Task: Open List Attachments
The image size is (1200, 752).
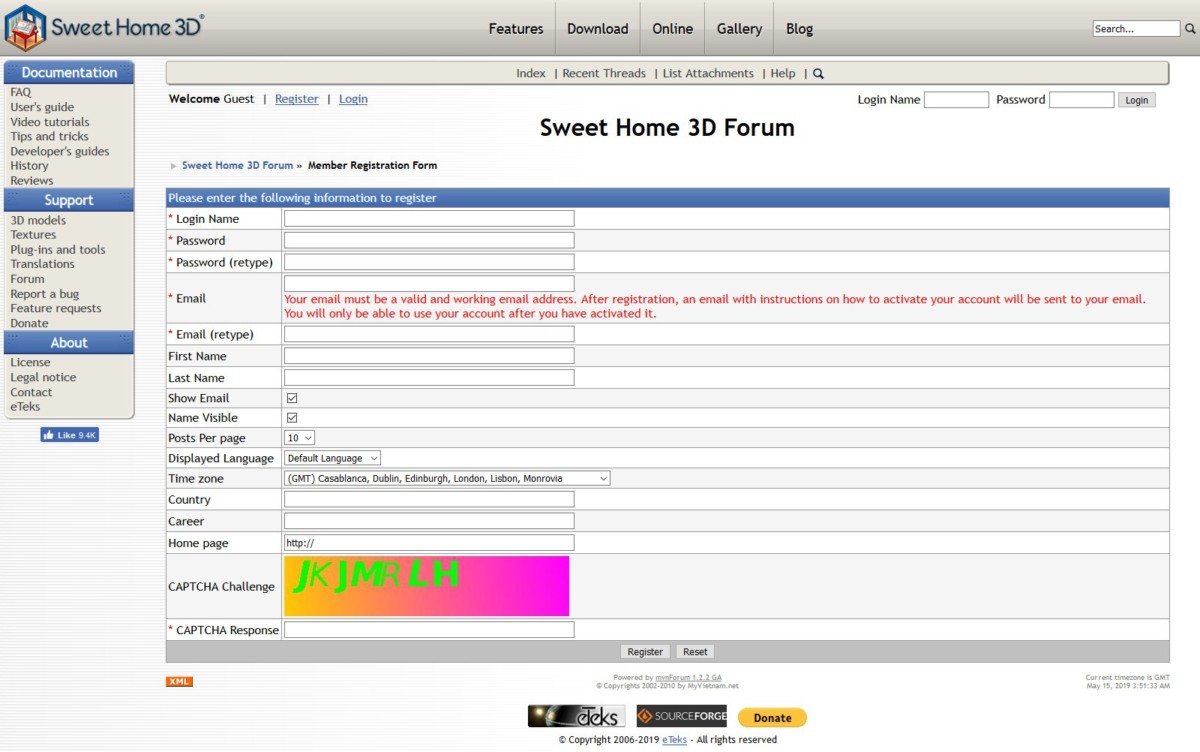Action: (708, 74)
